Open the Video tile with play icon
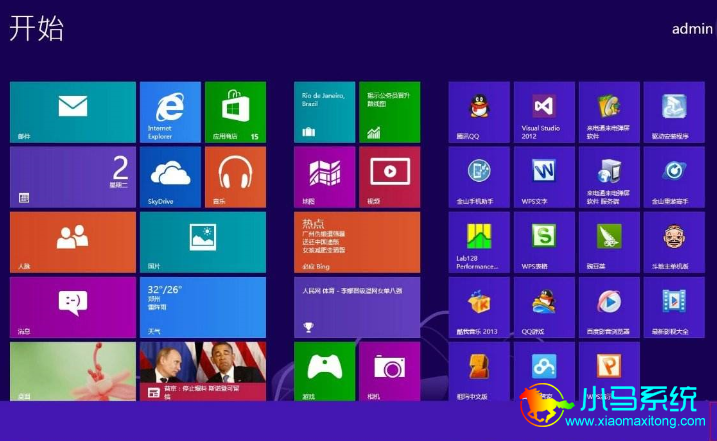The image size is (717, 441). [x=390, y=177]
